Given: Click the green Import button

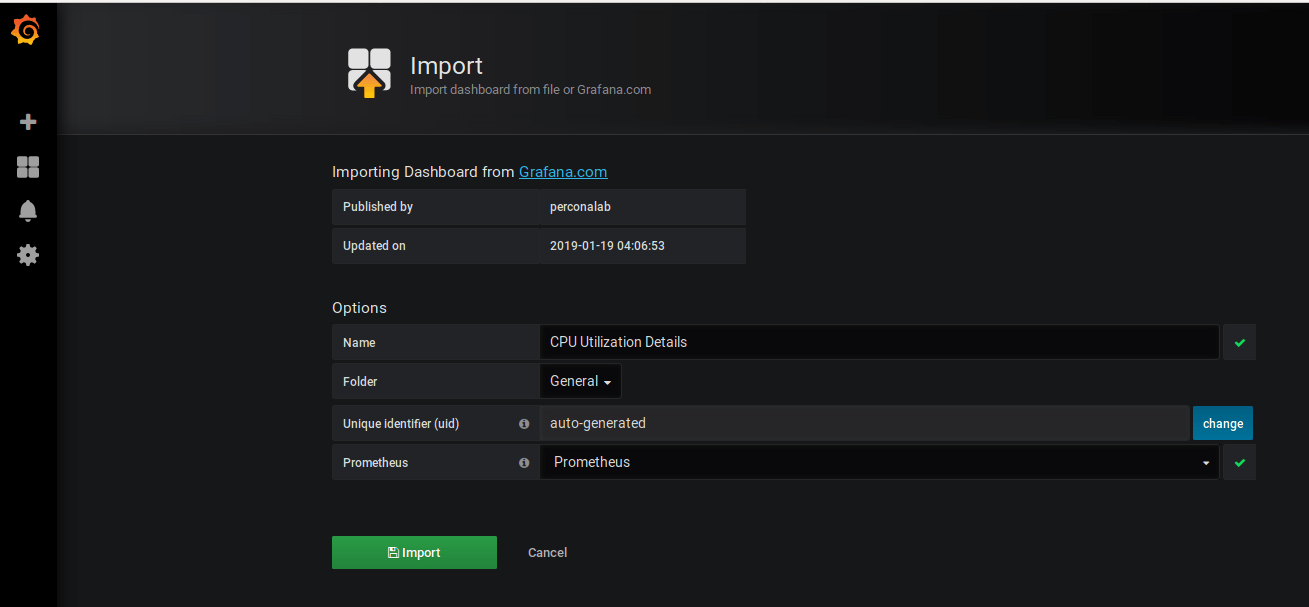Looking at the screenshot, I should [414, 552].
